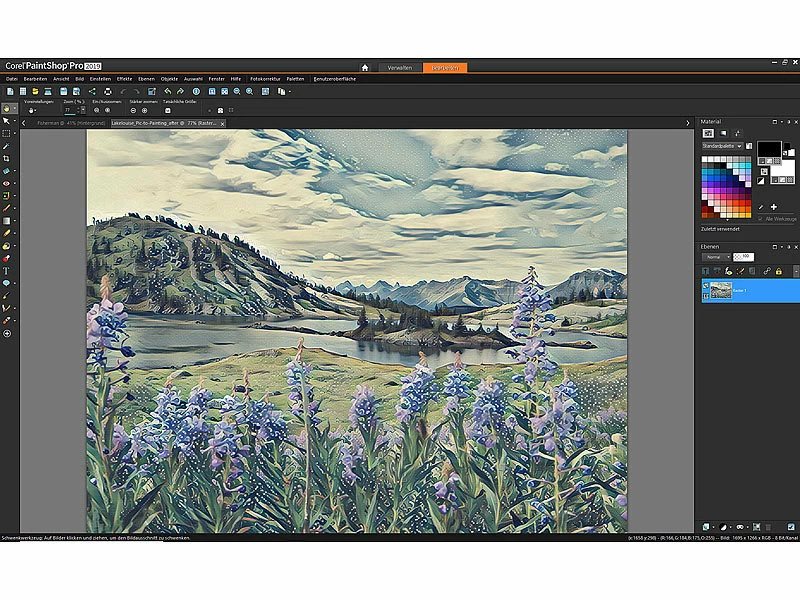Expand the Selection tool flyout arrow

[x=15, y=133]
